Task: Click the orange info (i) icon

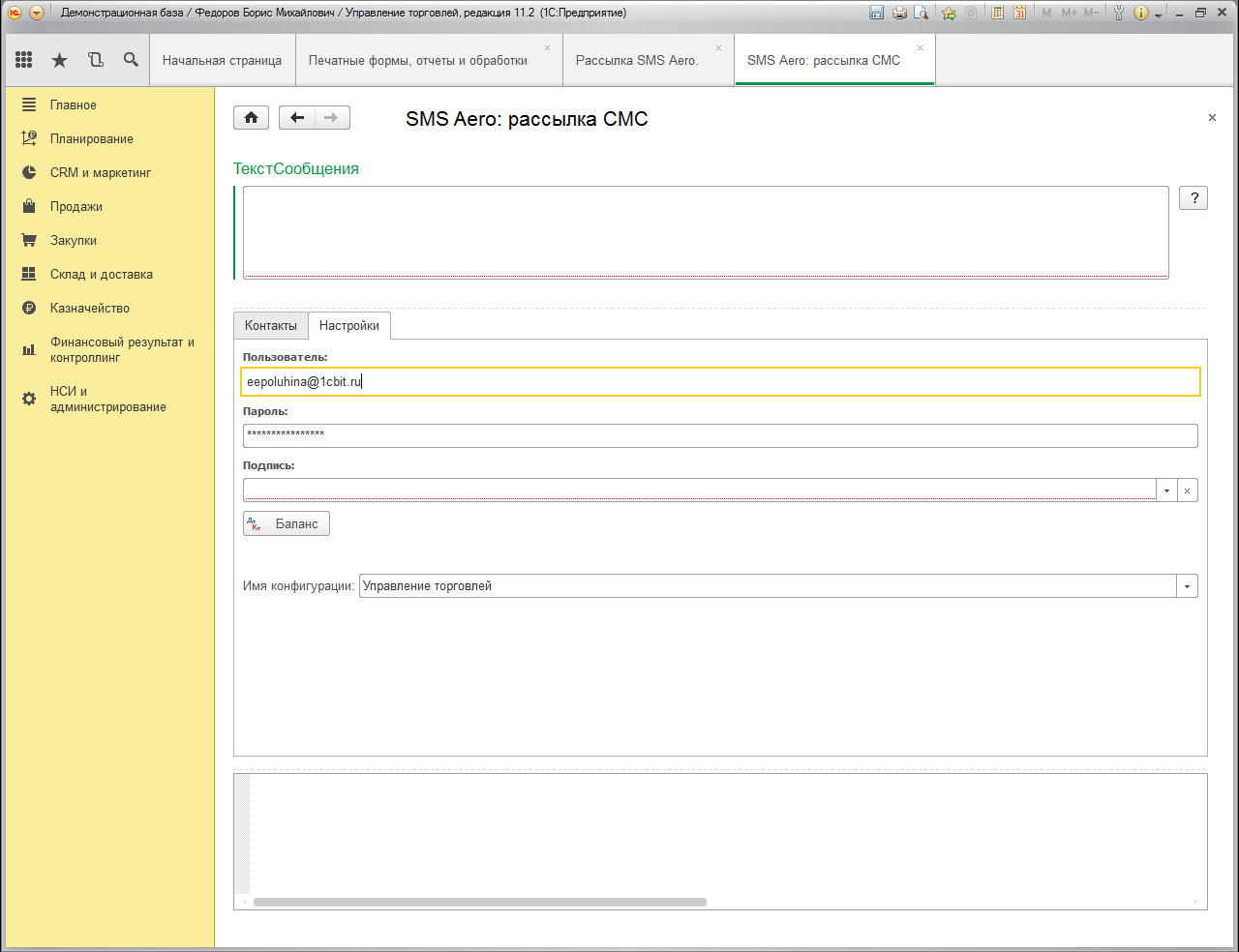Action: [1140, 13]
